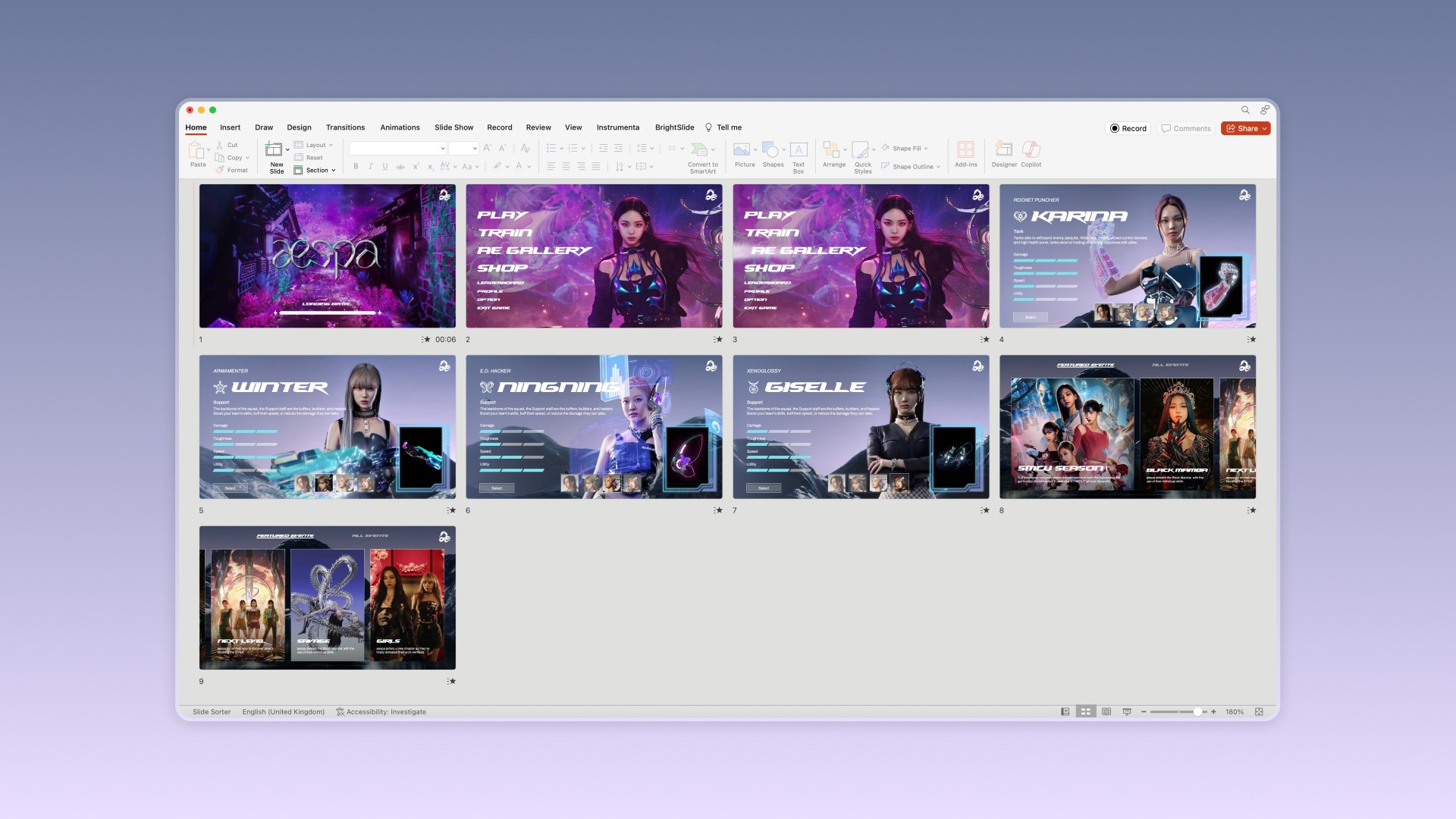Center the text alignment

(566, 166)
